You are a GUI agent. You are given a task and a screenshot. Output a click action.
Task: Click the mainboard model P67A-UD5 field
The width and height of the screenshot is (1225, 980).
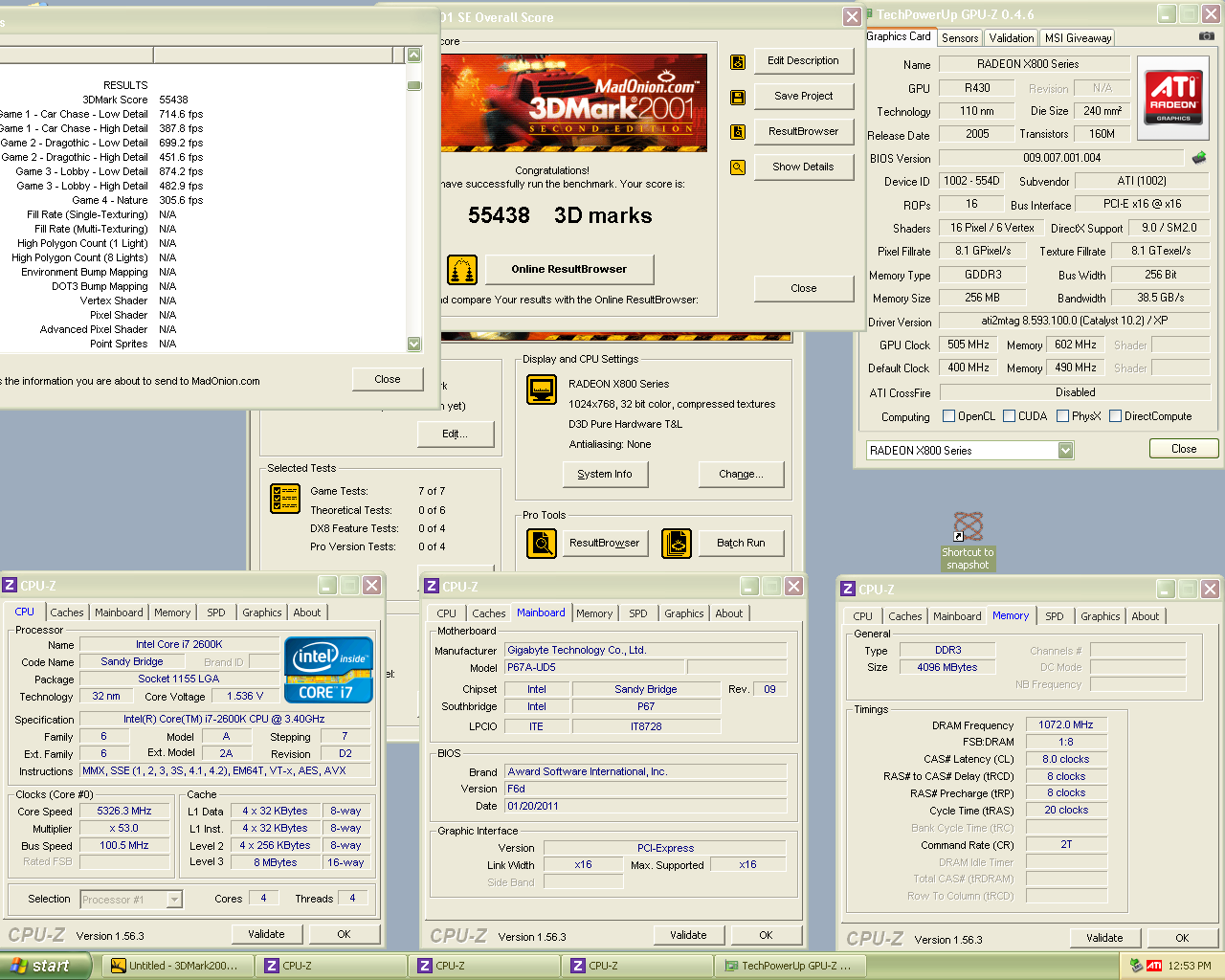(593, 668)
